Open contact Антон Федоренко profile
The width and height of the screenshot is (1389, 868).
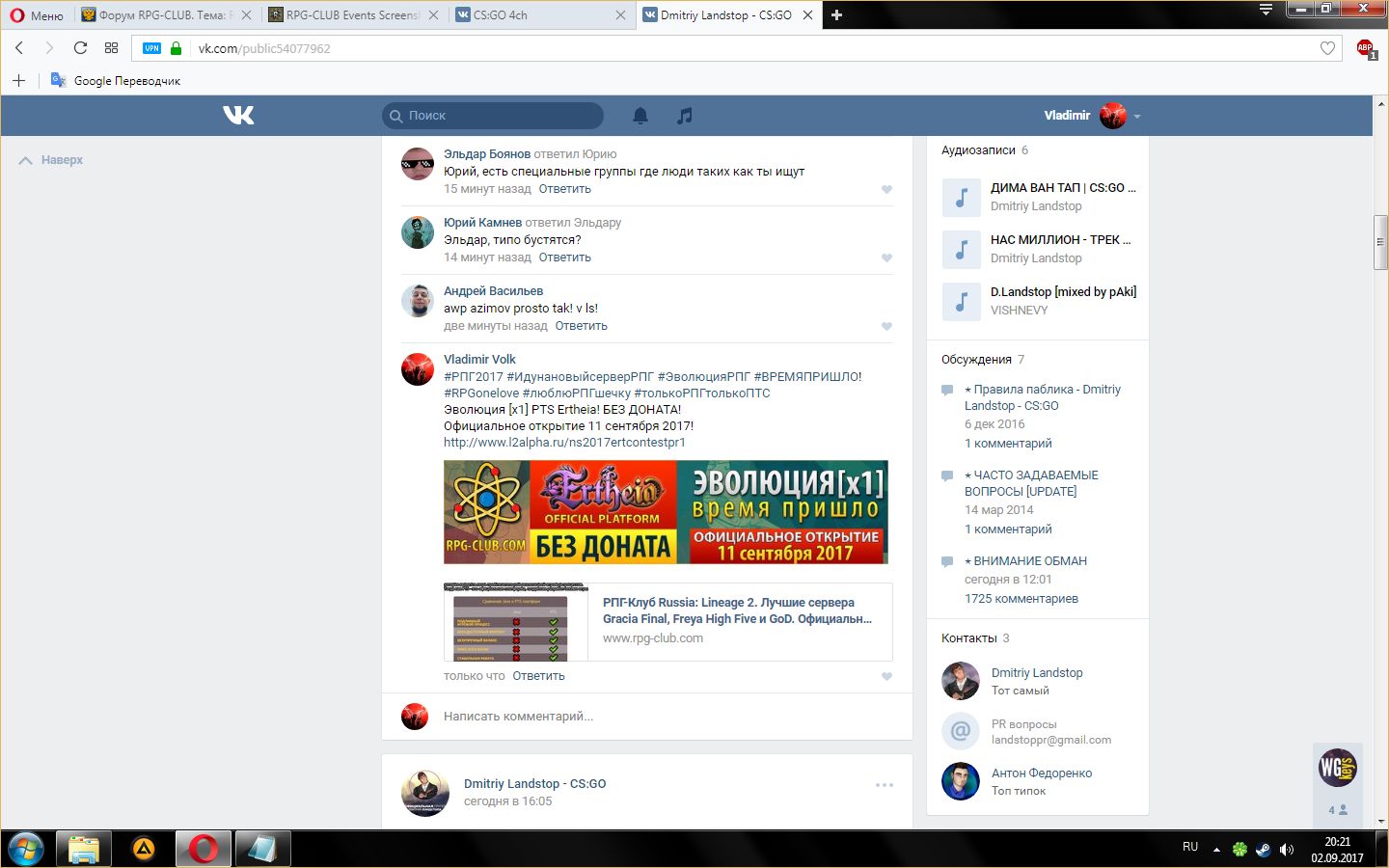pyautogui.click(x=1042, y=773)
